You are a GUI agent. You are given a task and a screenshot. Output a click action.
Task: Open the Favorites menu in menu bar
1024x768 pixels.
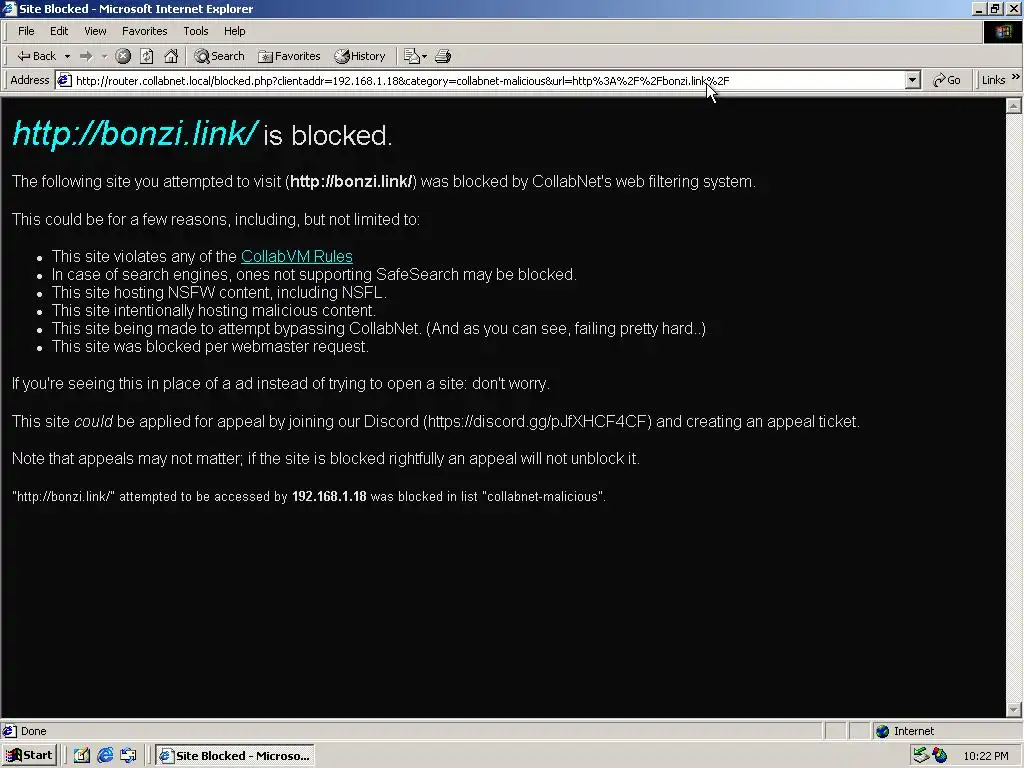click(144, 31)
